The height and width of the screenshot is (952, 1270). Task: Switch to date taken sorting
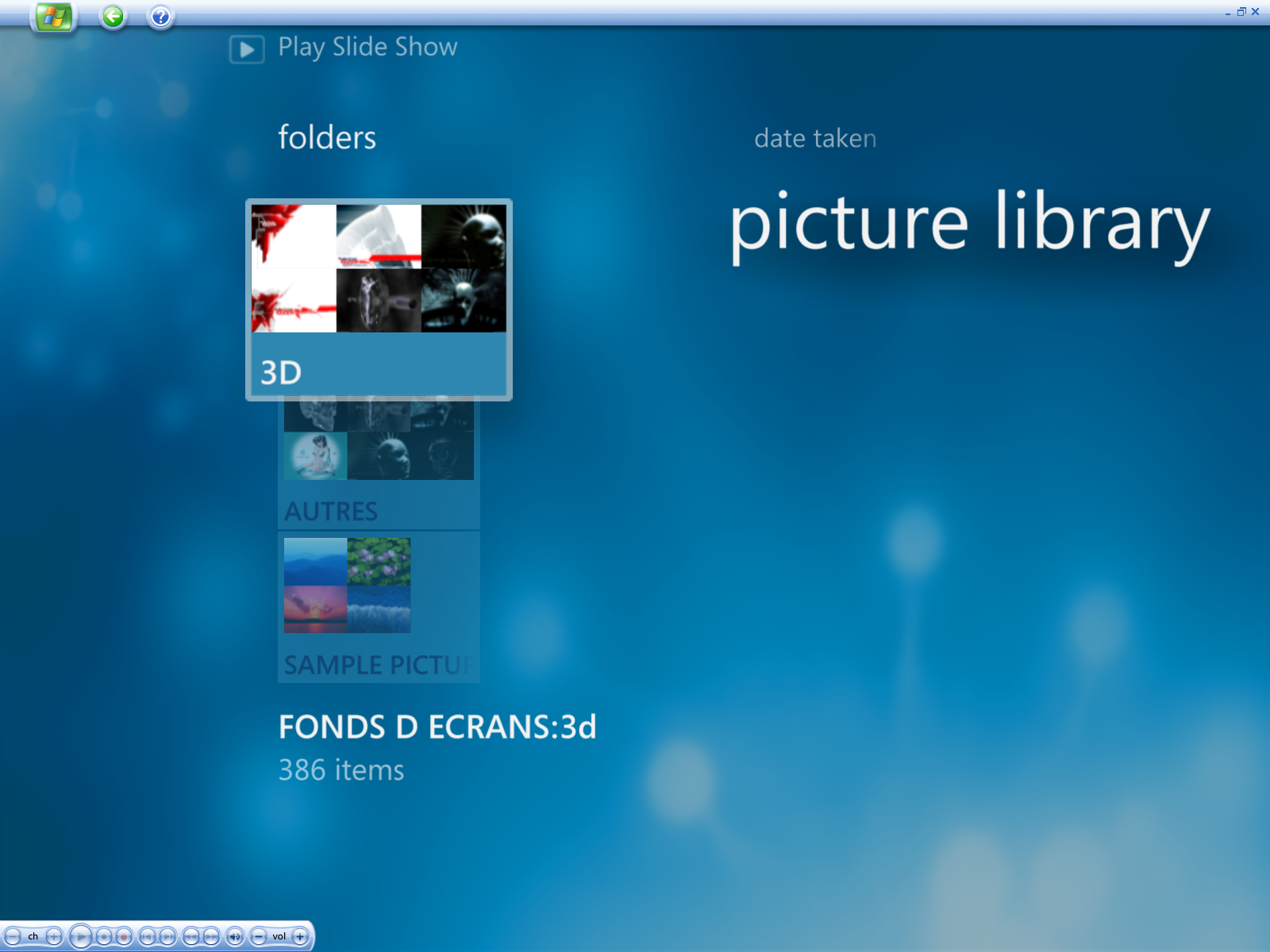coord(815,139)
